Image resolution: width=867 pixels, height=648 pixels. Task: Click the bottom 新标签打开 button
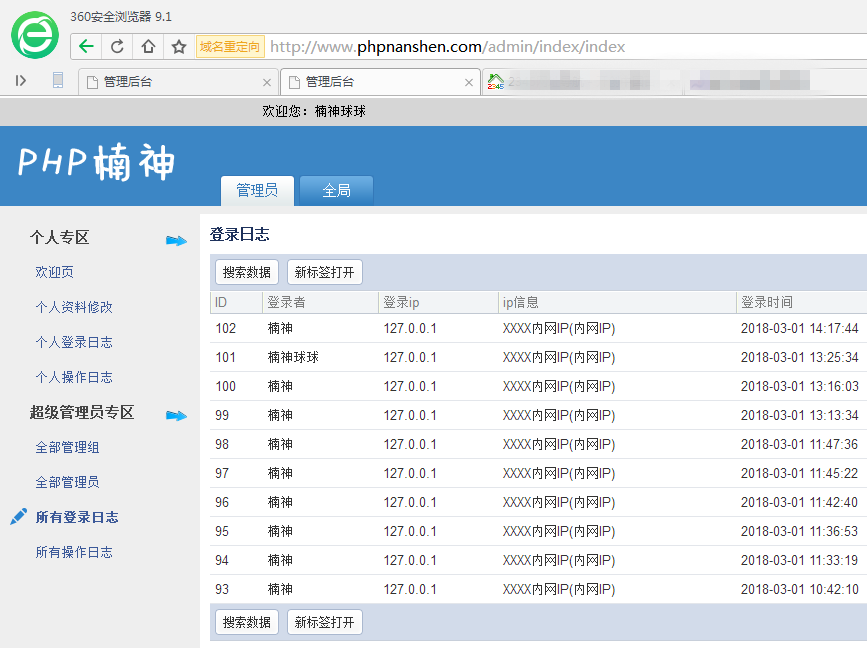(x=325, y=622)
